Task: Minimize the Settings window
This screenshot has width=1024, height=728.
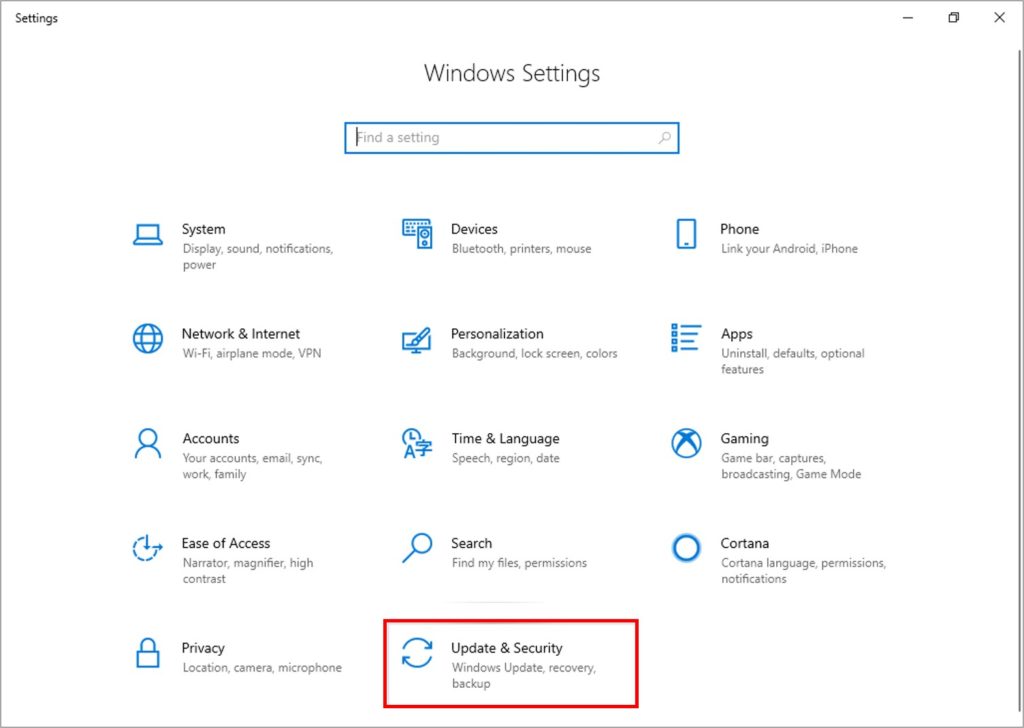Action: coord(908,18)
